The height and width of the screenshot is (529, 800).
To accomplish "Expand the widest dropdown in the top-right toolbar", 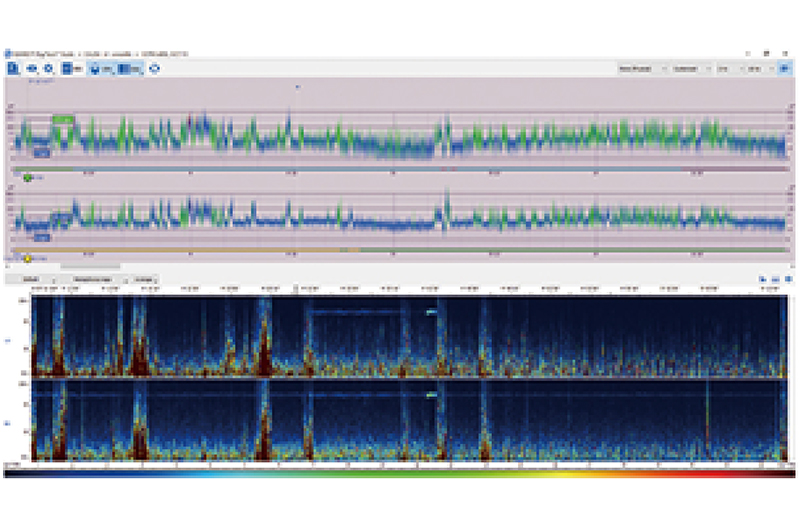I will 637,68.
